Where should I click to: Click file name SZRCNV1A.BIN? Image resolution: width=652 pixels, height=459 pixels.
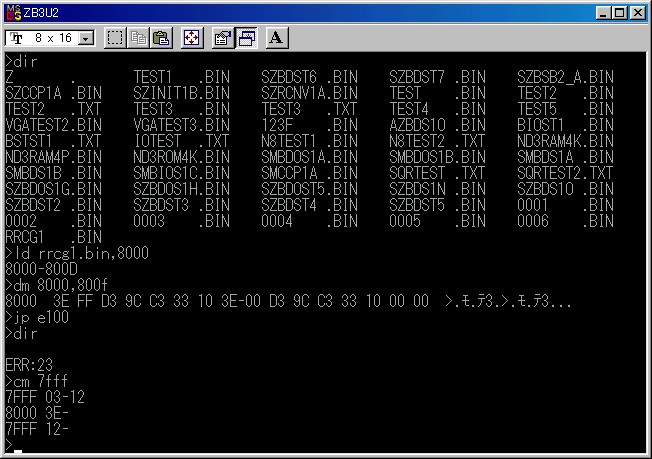click(310, 93)
